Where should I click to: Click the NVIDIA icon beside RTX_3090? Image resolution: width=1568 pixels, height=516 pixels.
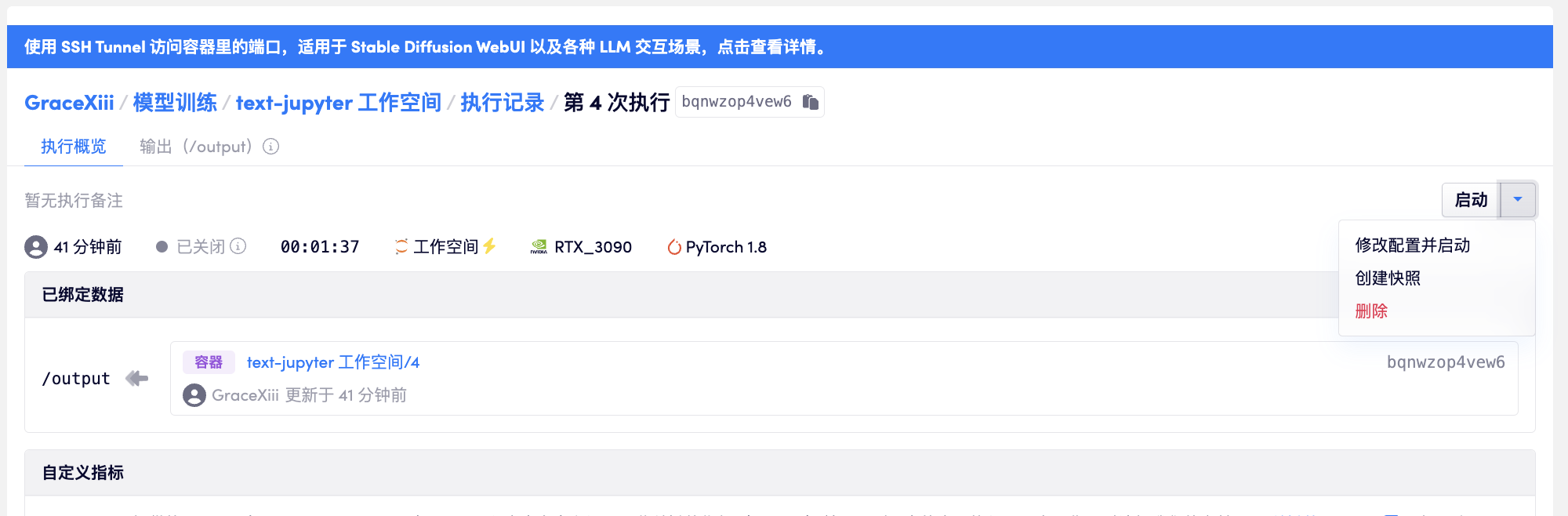click(x=539, y=247)
